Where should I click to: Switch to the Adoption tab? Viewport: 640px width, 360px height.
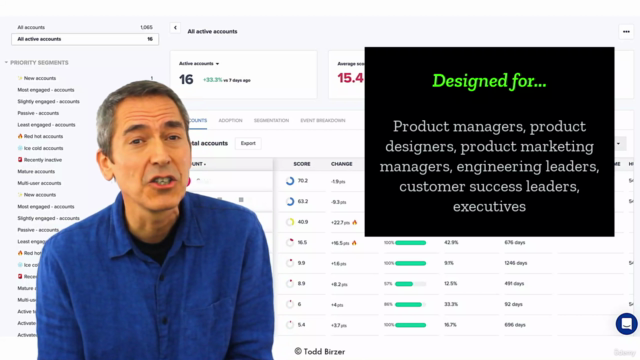tap(230, 120)
